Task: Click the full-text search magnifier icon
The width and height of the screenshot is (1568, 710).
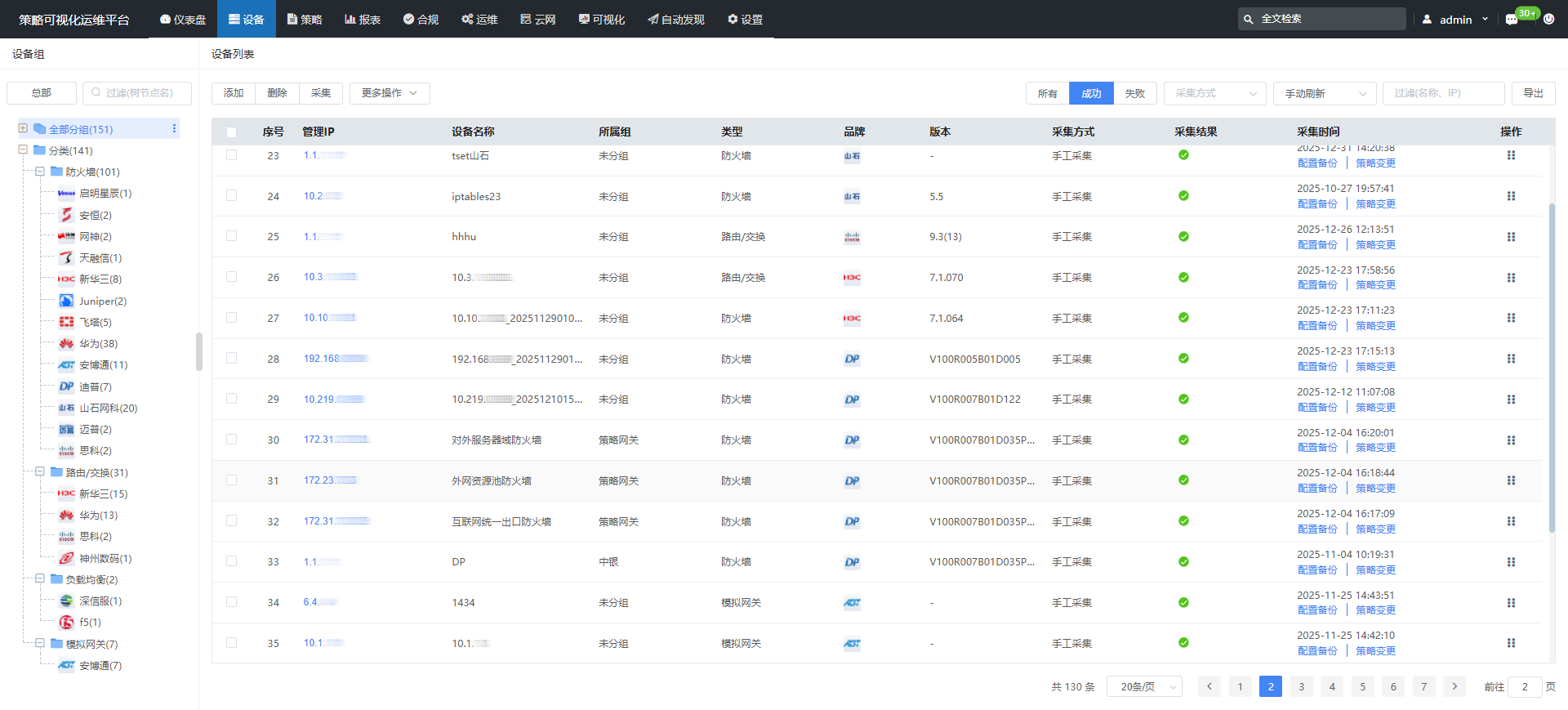Action: pos(1249,19)
